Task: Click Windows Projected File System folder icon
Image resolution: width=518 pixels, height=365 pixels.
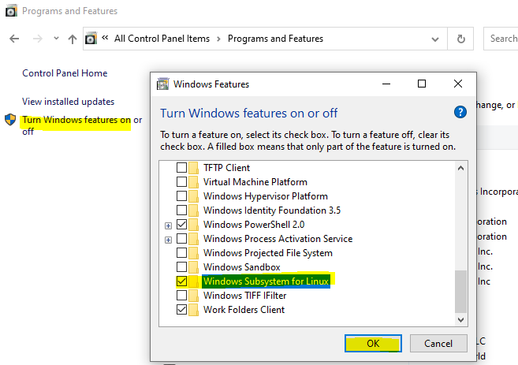Action: (x=193, y=253)
